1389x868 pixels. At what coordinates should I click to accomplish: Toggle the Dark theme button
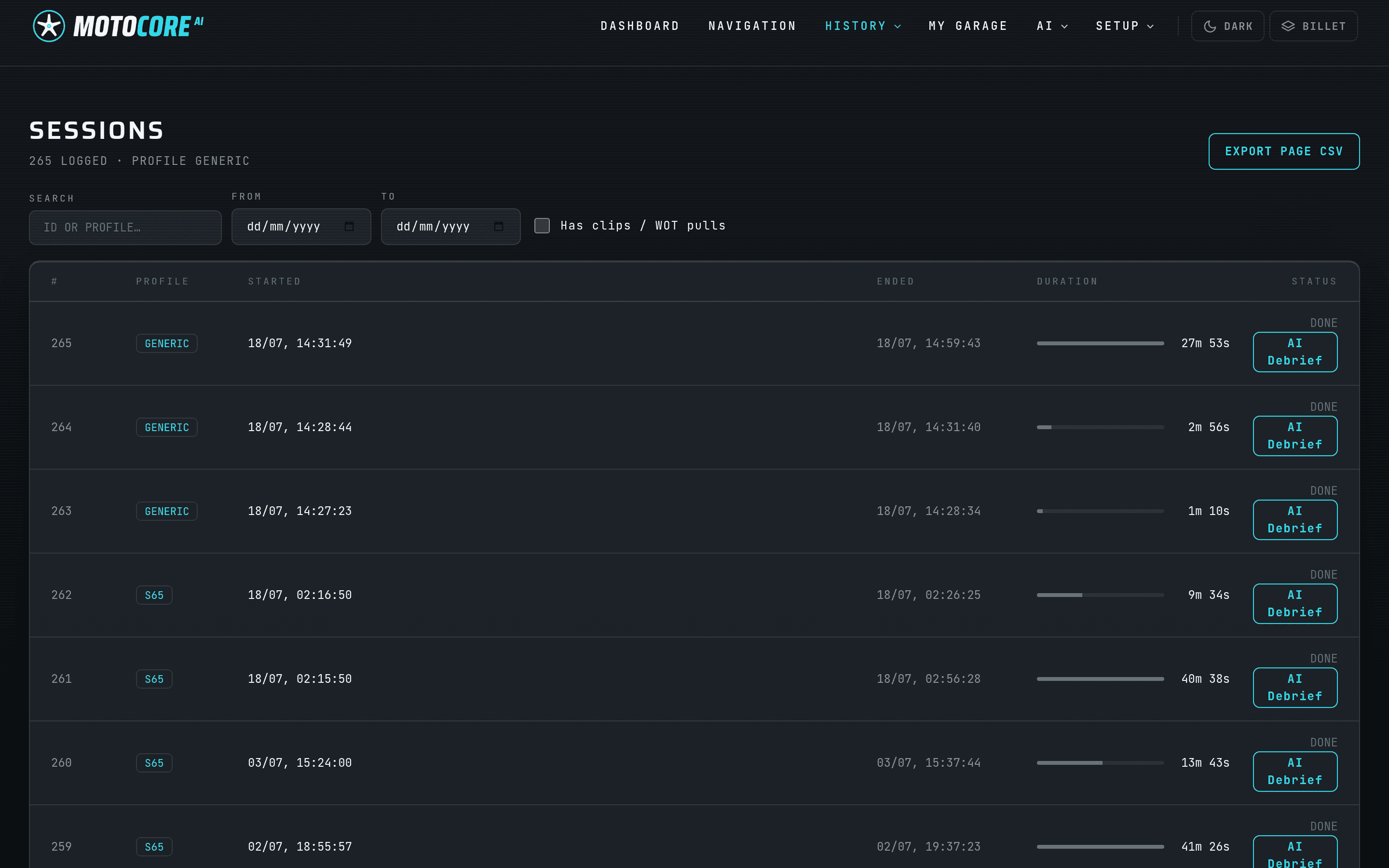coord(1227,27)
